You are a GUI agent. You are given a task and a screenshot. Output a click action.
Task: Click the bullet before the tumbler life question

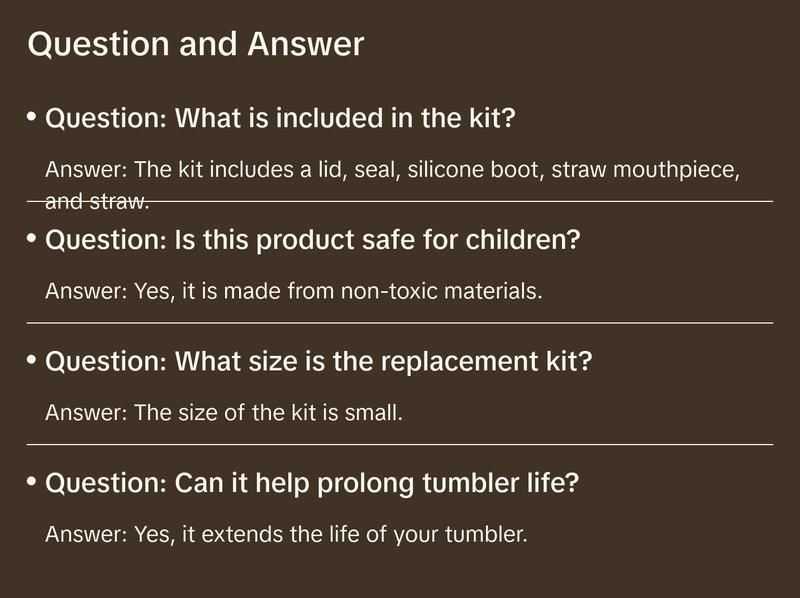(x=32, y=481)
